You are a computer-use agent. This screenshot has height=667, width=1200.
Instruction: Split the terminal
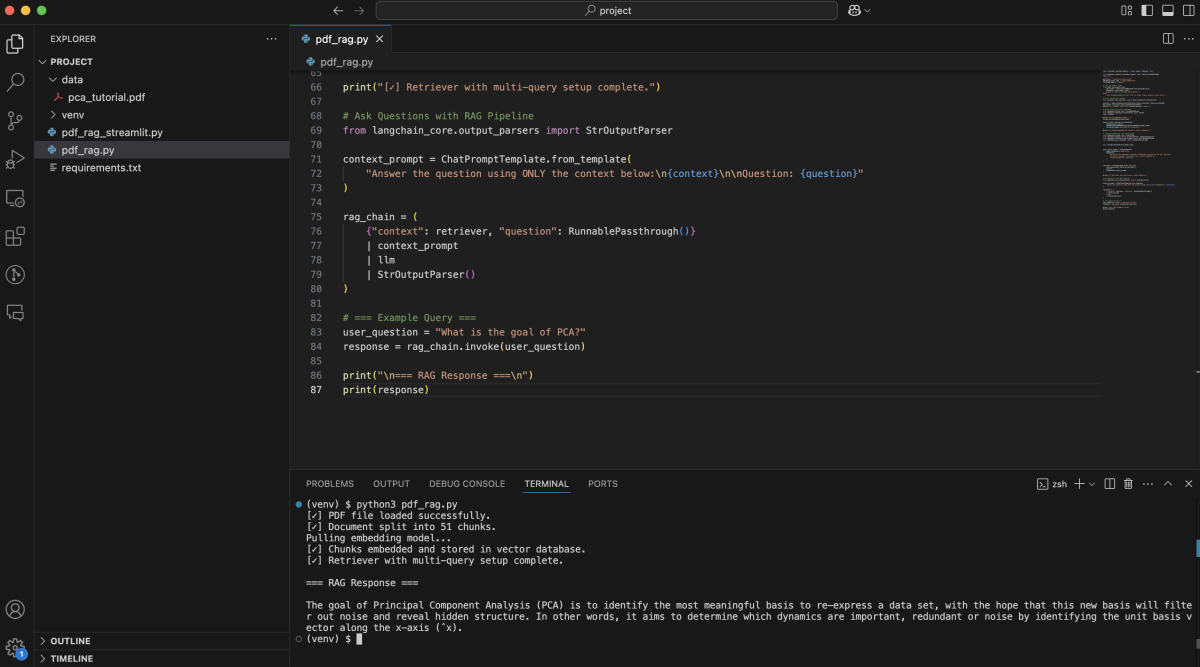pyautogui.click(x=1109, y=484)
